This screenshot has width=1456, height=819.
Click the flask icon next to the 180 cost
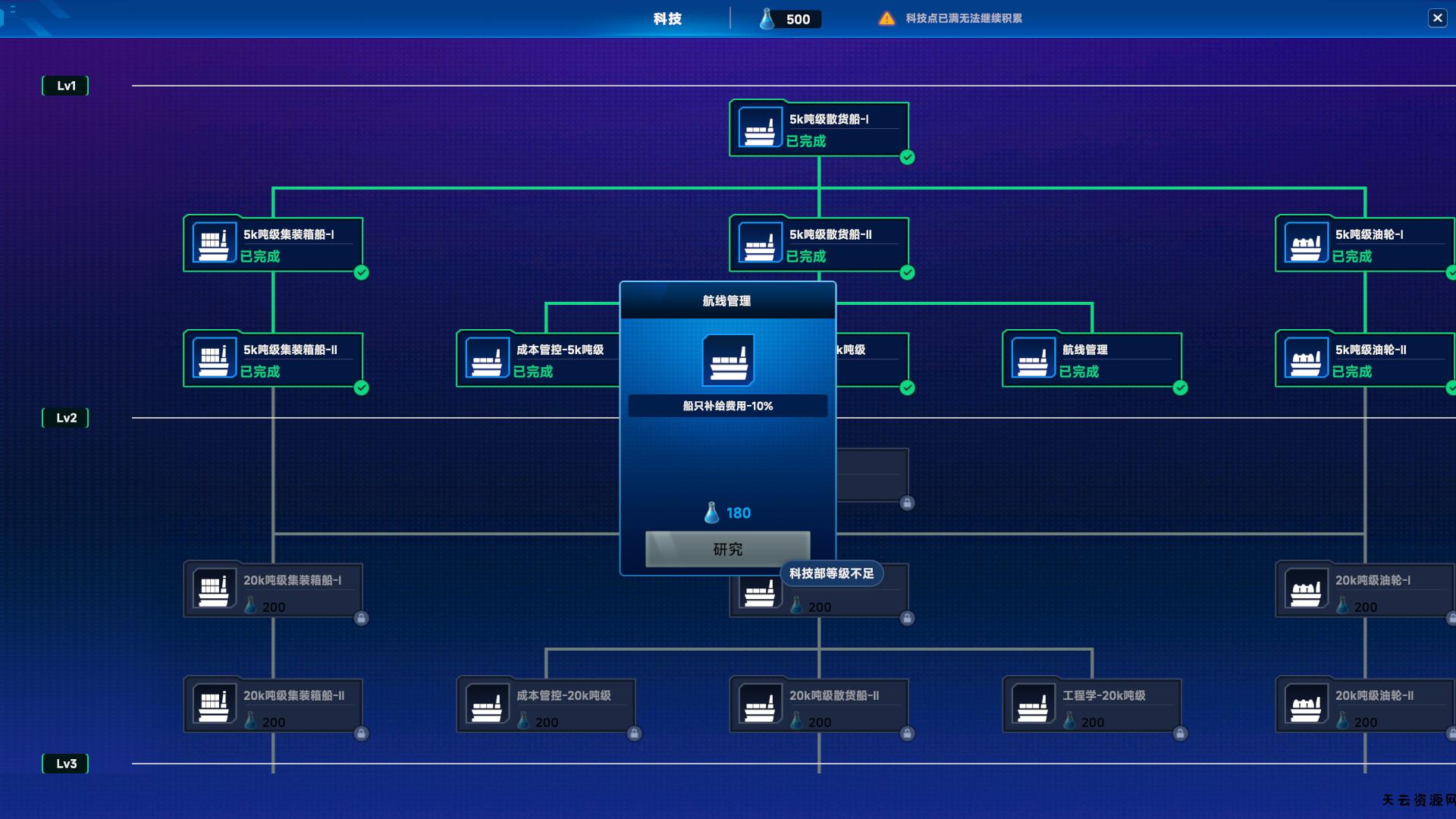coord(711,513)
